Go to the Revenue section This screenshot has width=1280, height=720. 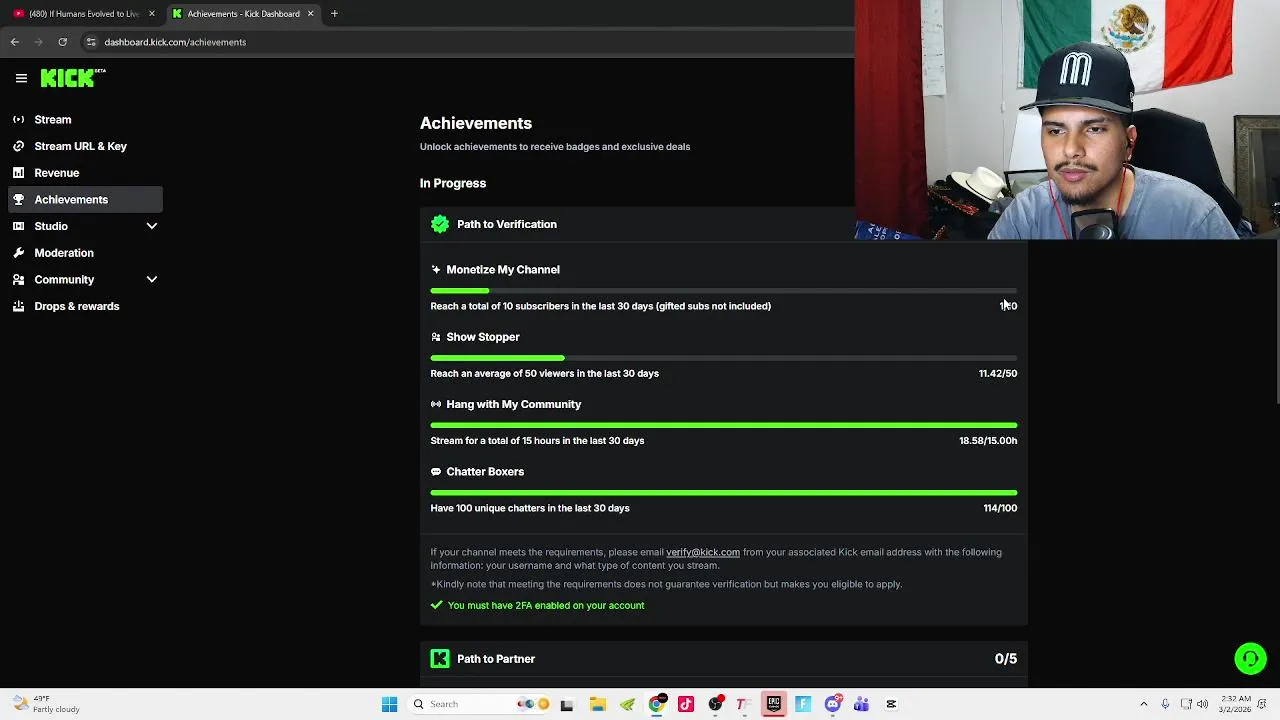[85, 173]
